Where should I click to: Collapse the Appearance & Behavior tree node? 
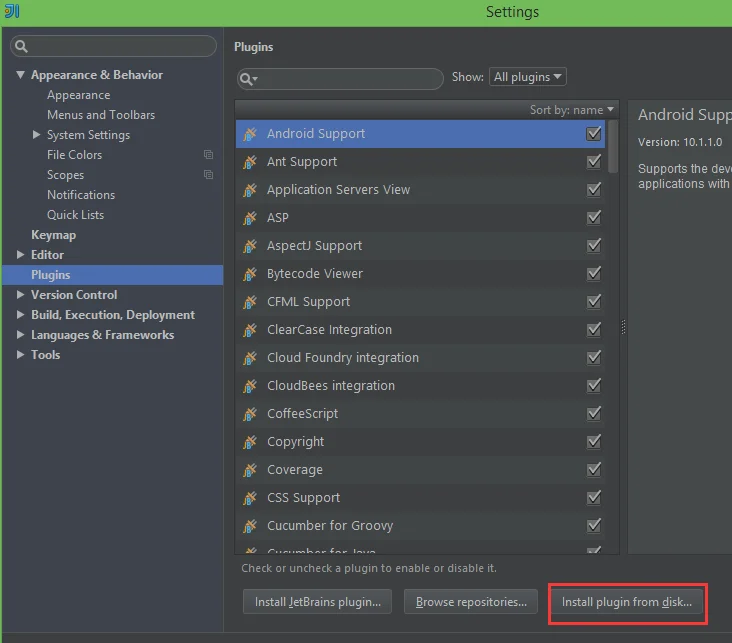[x=21, y=75]
